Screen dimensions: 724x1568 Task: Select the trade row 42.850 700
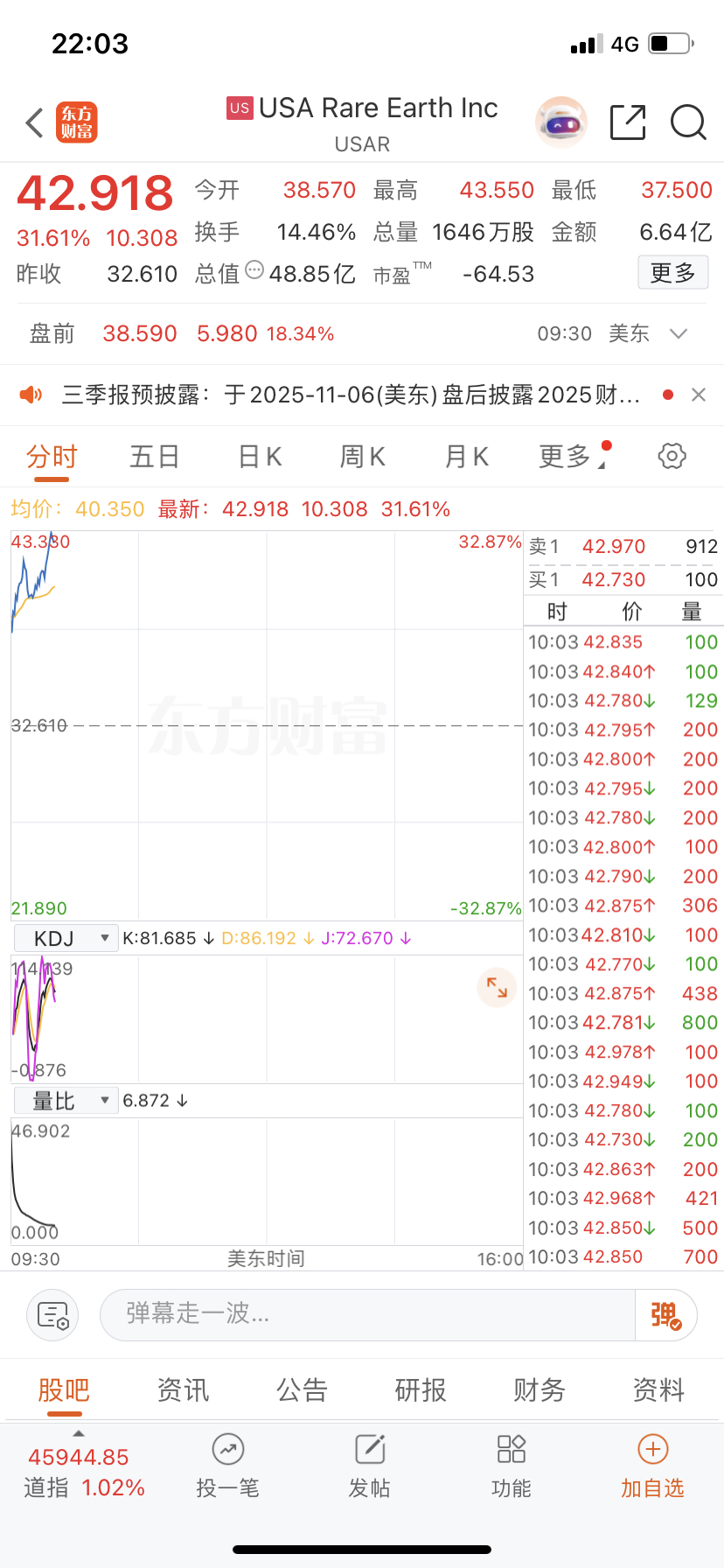(623, 1257)
